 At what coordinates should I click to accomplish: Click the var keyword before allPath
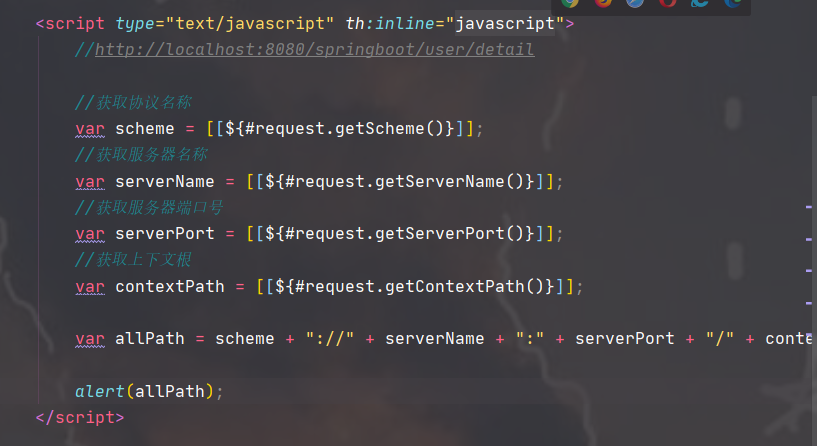(90, 339)
